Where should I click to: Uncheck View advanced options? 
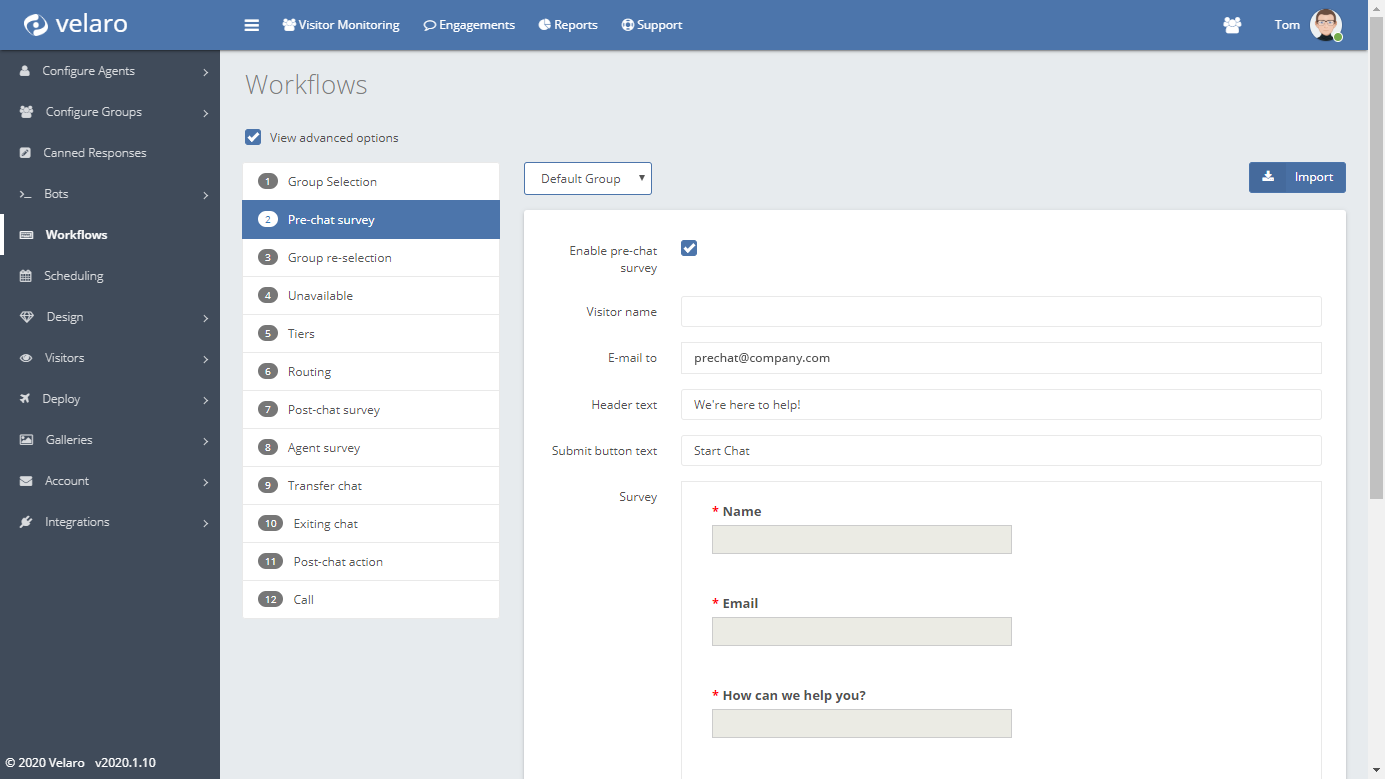253,137
